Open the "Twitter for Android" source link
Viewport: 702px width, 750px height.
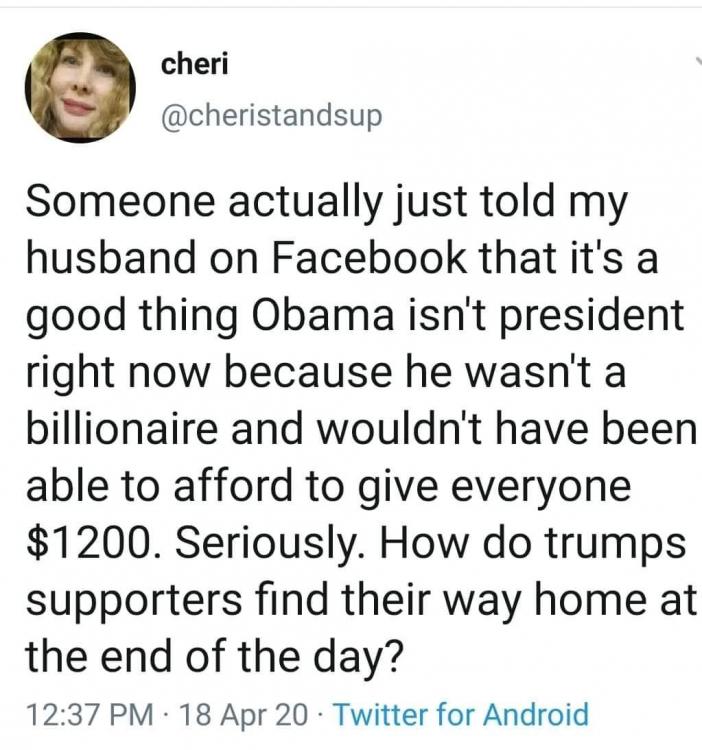[459, 715]
